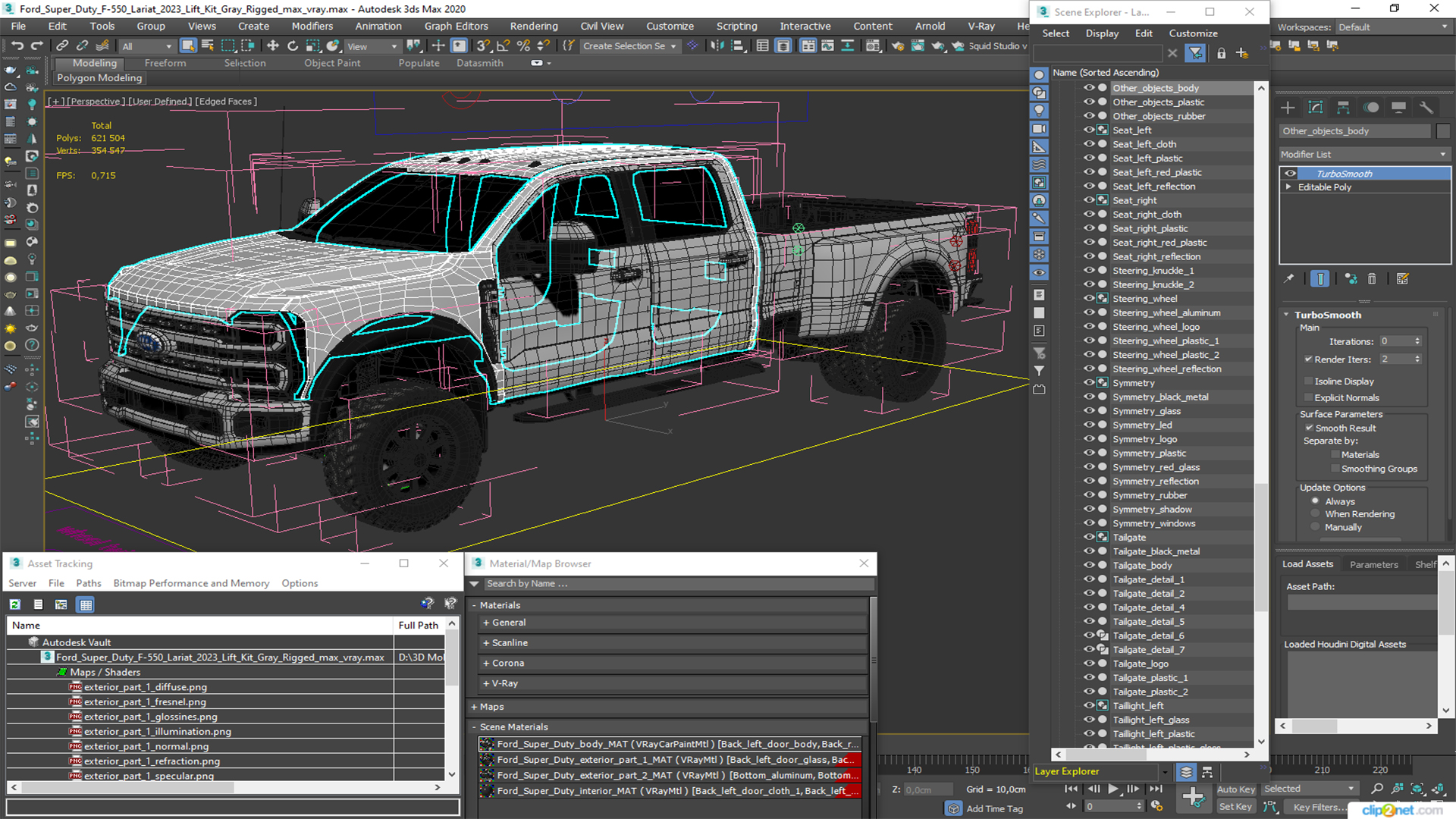Click Remove modifier trash icon
This screenshot has width=1456, height=819.
(1372, 279)
